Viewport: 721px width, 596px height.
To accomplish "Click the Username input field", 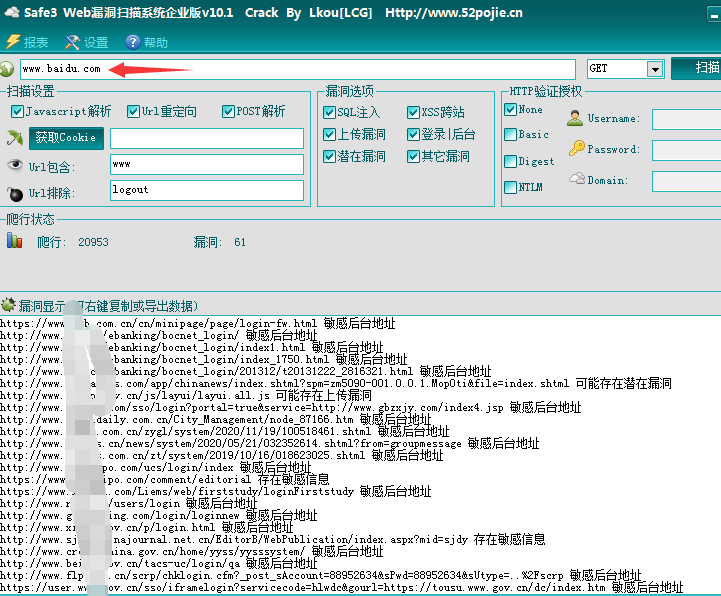I will (687, 119).
